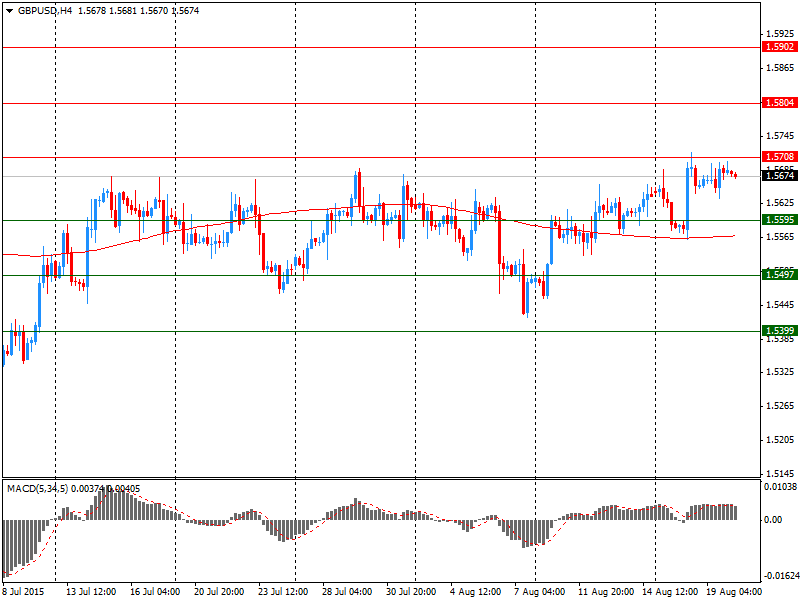Image resolution: width=800 pixels, height=600 pixels.
Task: Click the 7 Aug 04:00 time label
Action: click(539, 592)
